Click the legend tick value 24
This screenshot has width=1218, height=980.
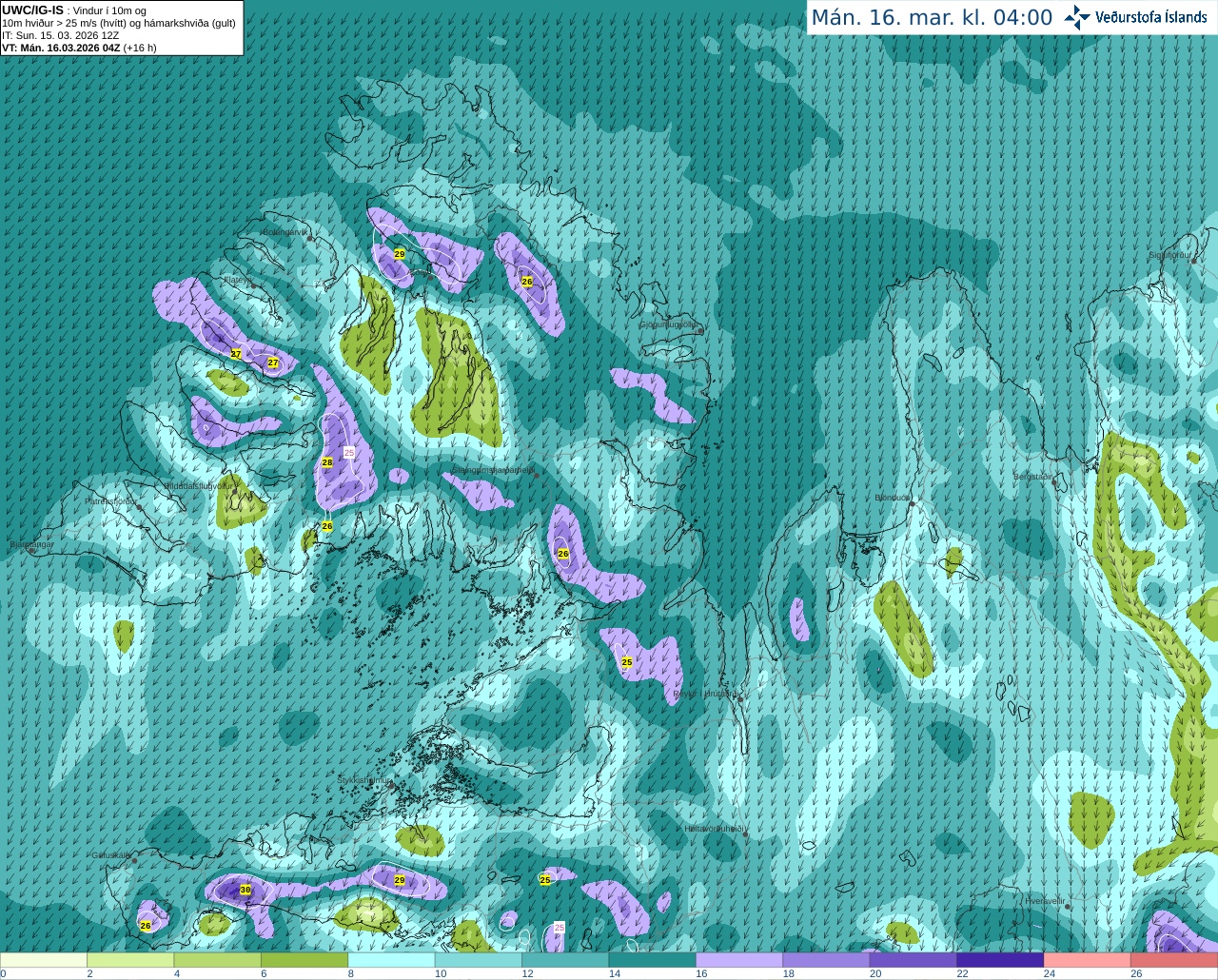1050,973
